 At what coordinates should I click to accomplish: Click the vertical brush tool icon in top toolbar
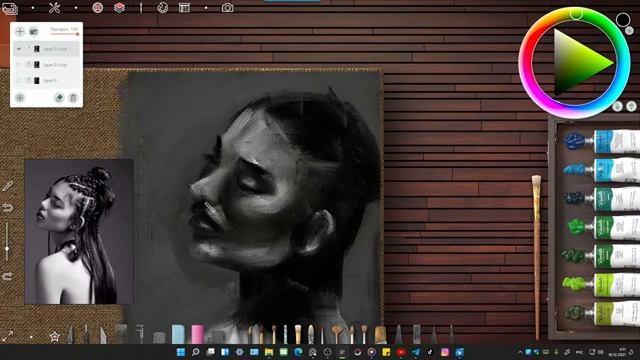coord(141,8)
